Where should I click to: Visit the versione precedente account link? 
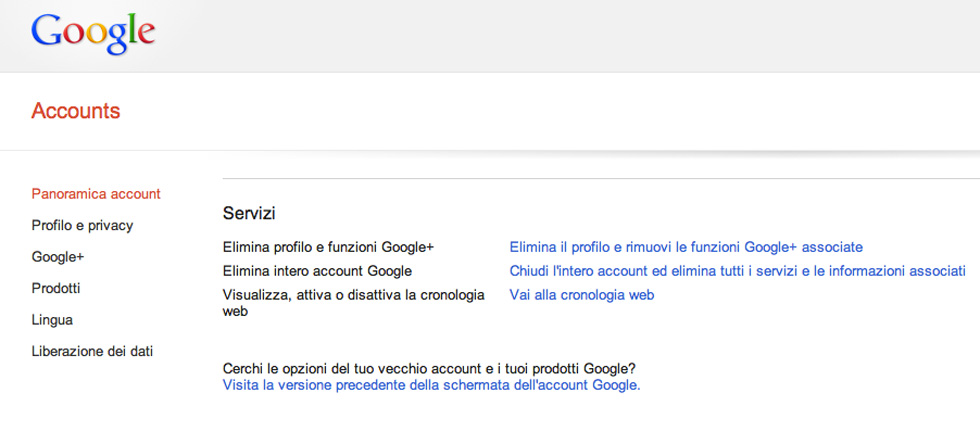[x=431, y=384]
